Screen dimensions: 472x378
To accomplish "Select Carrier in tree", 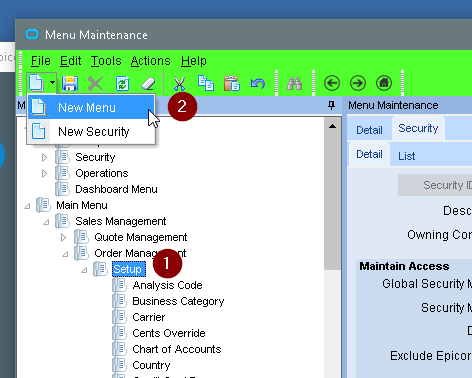I will 149,317.
